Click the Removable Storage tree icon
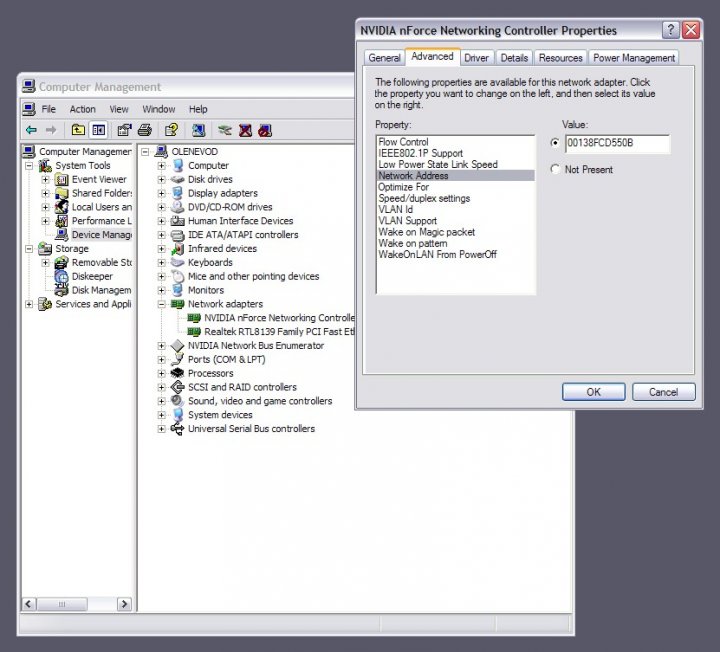The image size is (720, 652). click(62, 263)
